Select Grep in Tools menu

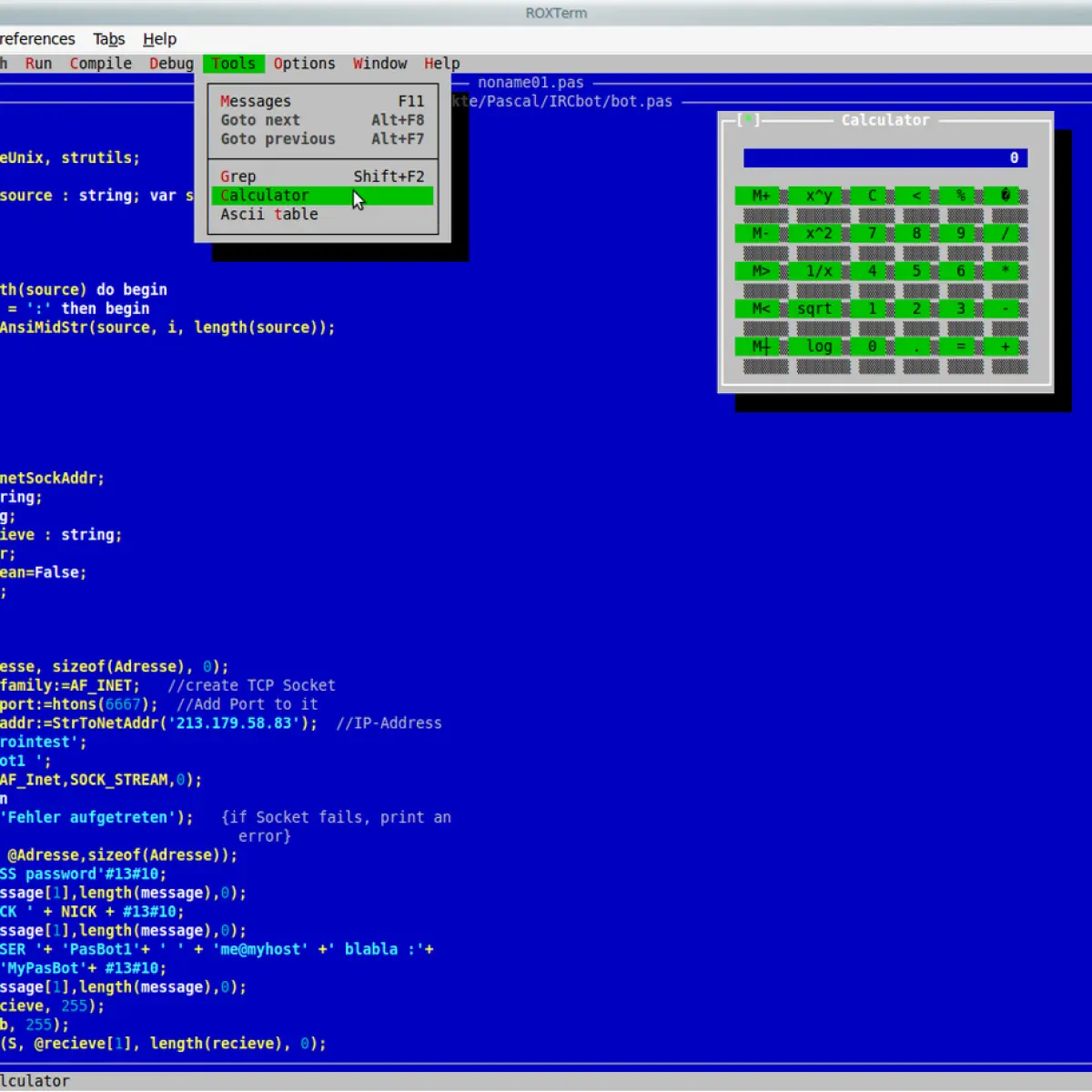tap(322, 177)
